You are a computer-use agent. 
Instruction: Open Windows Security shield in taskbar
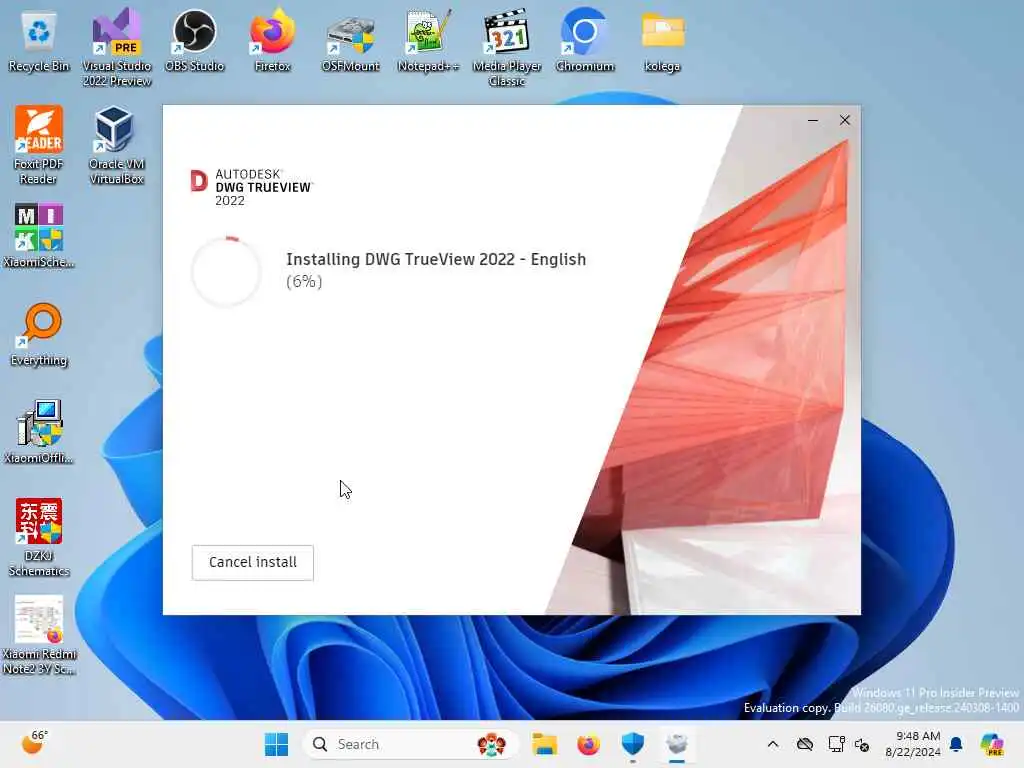click(633, 744)
